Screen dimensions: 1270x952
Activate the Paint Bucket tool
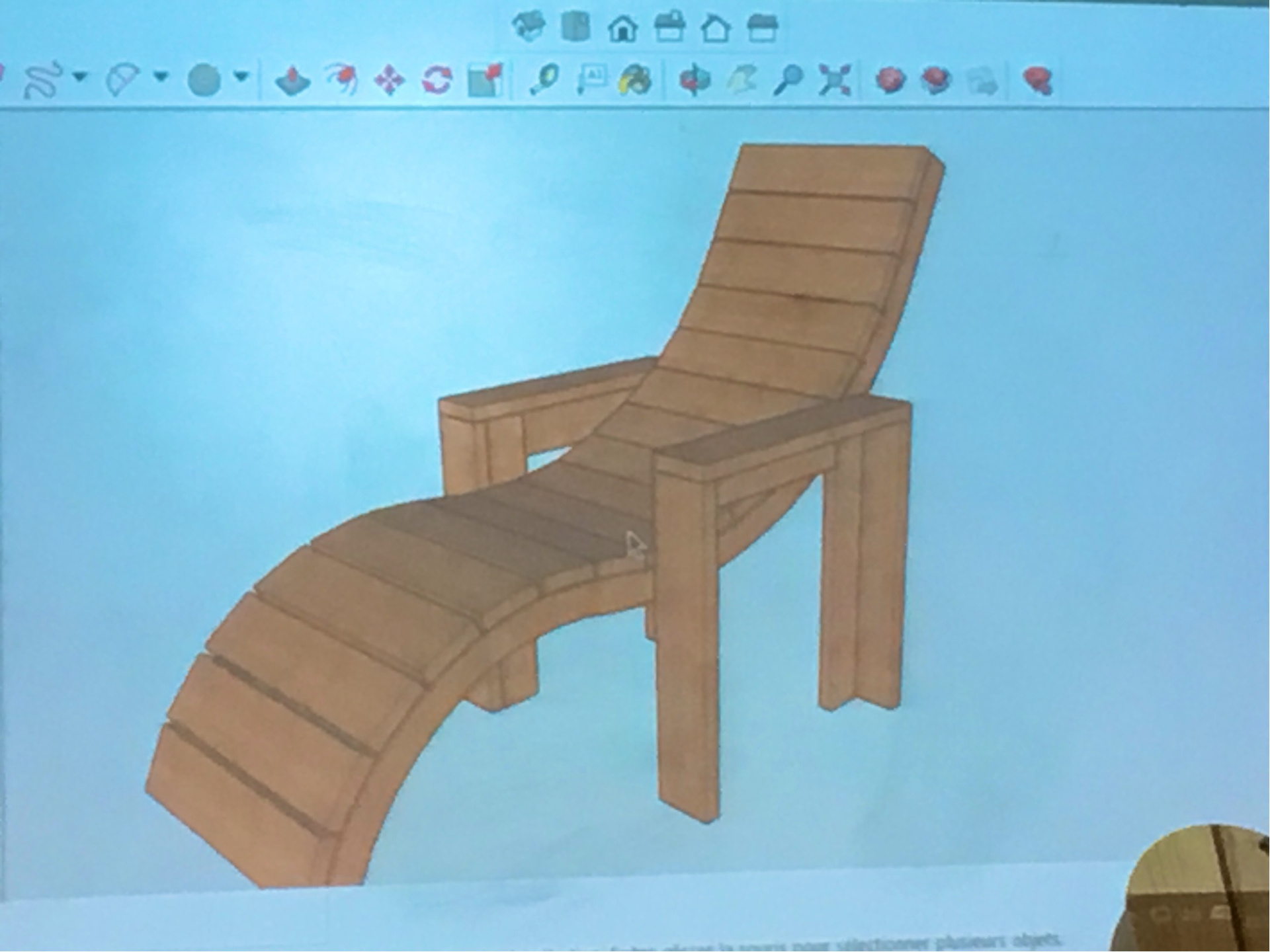click(x=635, y=81)
